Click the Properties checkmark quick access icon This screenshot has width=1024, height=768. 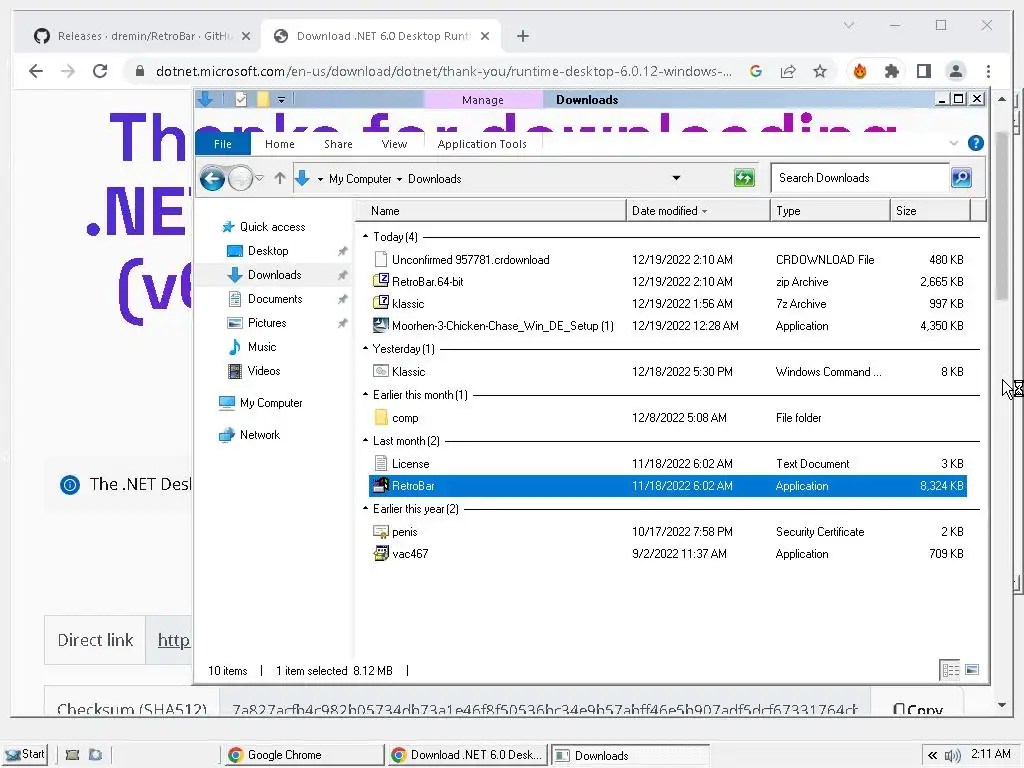click(x=241, y=99)
